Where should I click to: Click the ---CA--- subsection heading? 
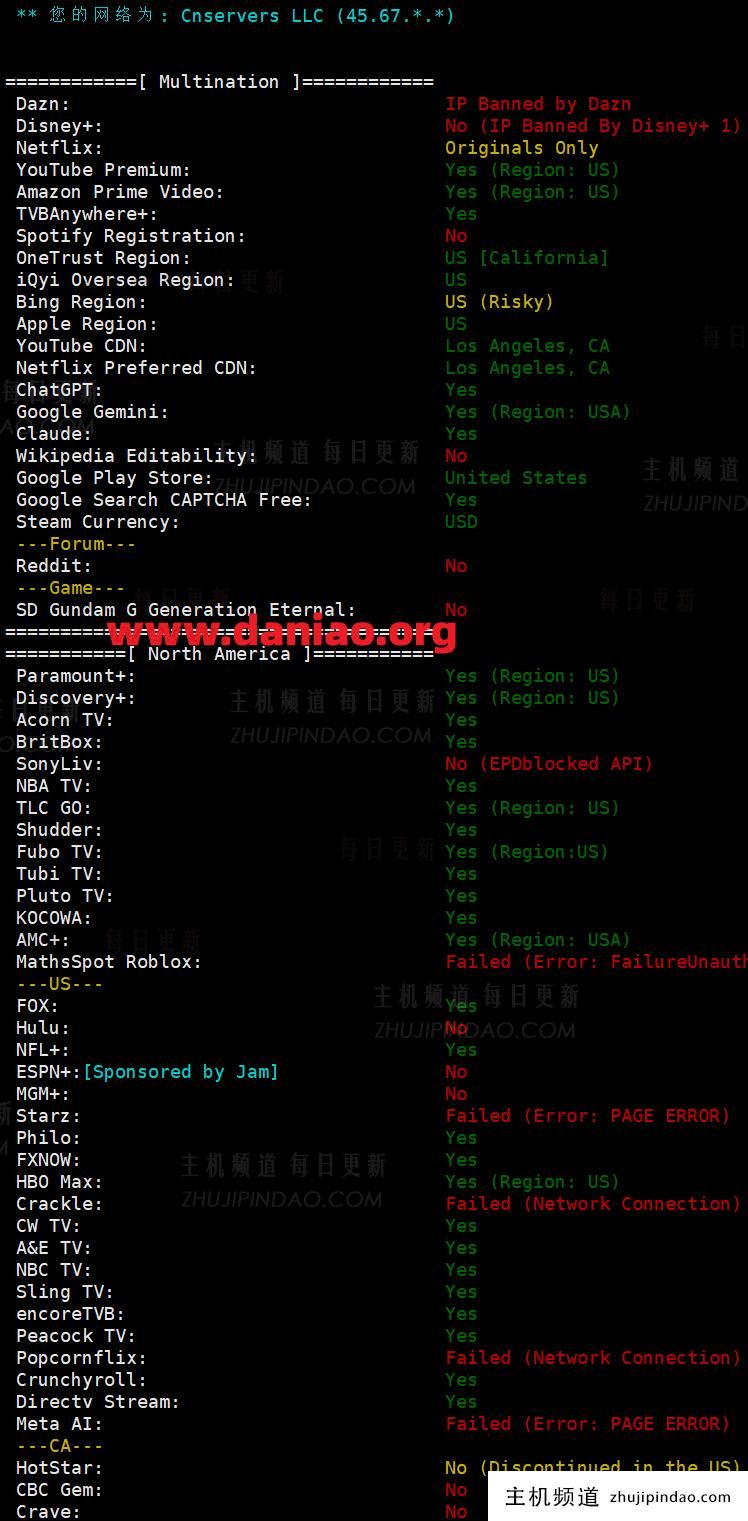(60, 1446)
